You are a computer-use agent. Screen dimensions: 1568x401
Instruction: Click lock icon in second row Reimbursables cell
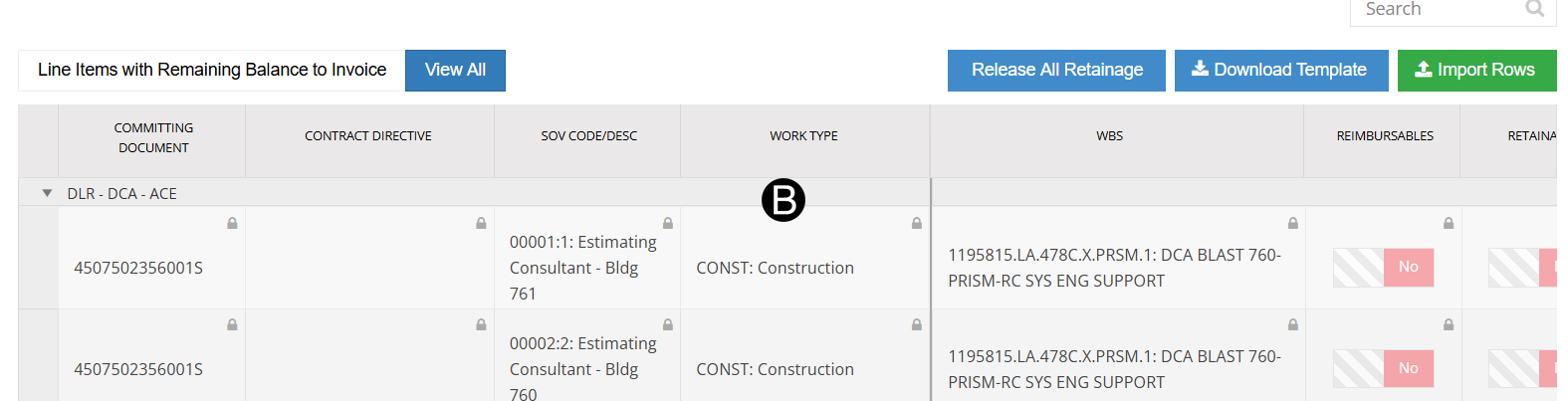click(x=1448, y=325)
